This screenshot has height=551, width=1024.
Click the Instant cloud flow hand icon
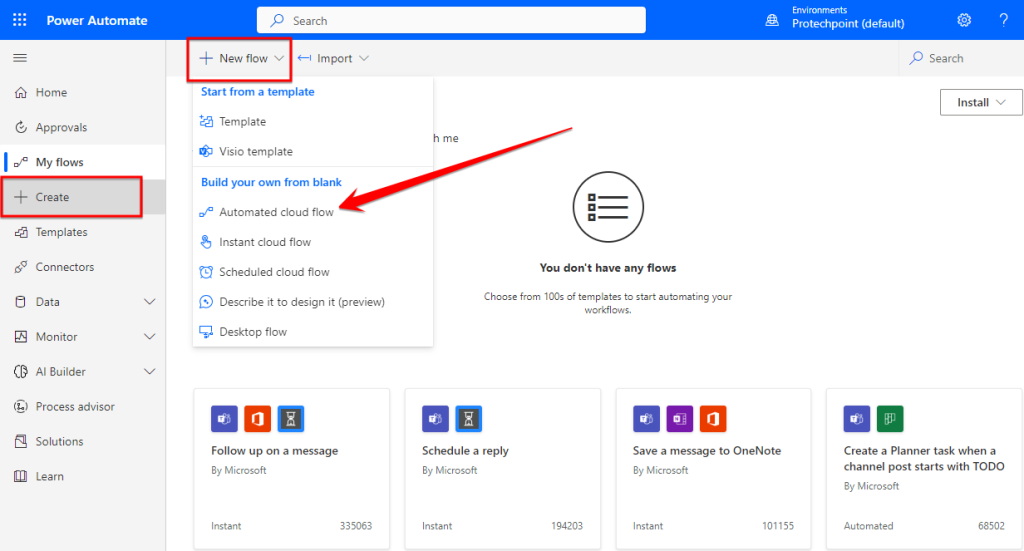[206, 242]
